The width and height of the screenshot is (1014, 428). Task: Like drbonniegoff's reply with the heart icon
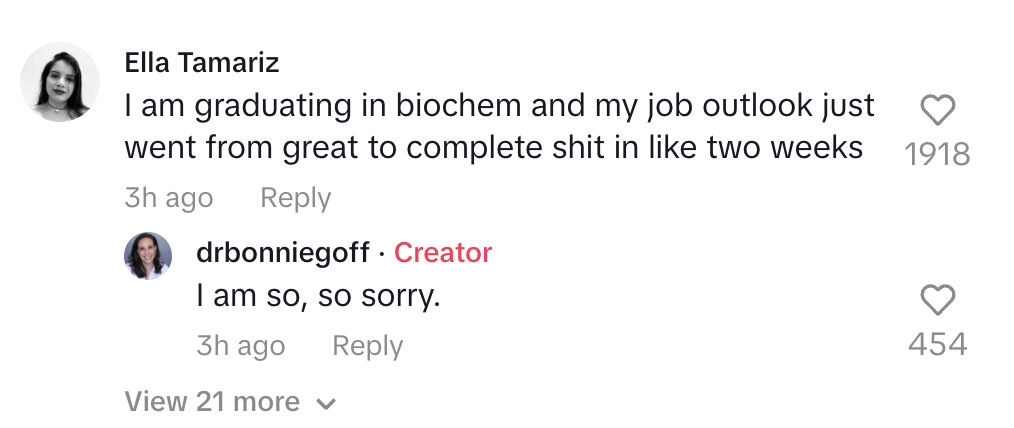[937, 300]
